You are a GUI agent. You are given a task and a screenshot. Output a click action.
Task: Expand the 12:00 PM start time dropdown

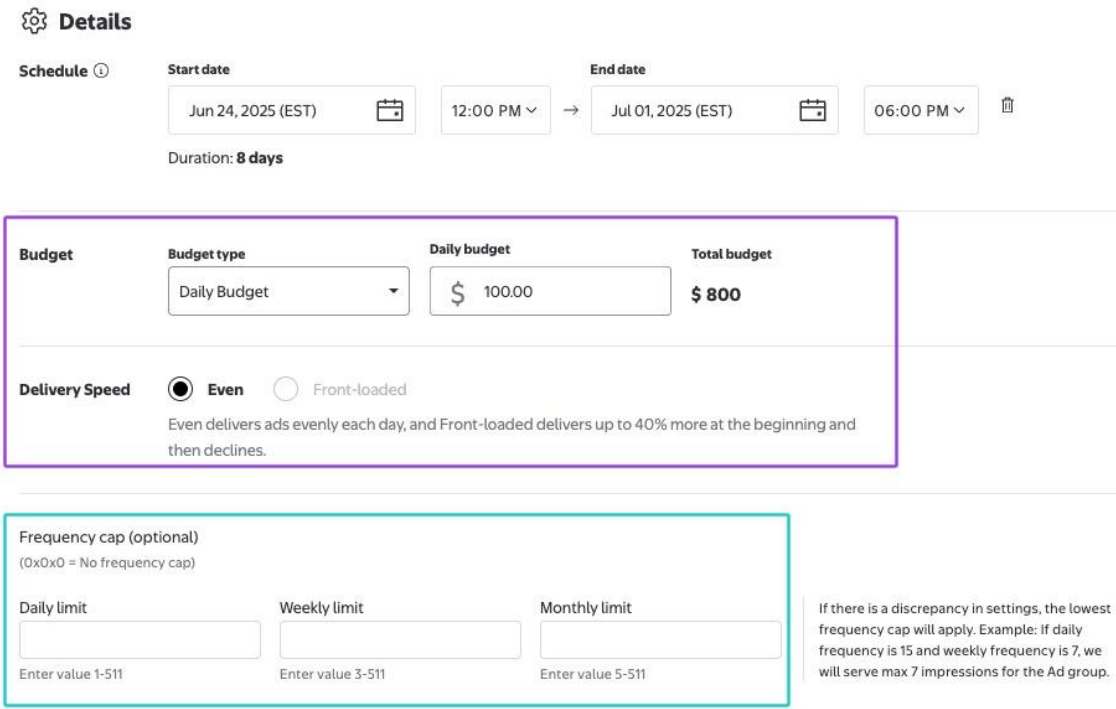click(x=495, y=111)
